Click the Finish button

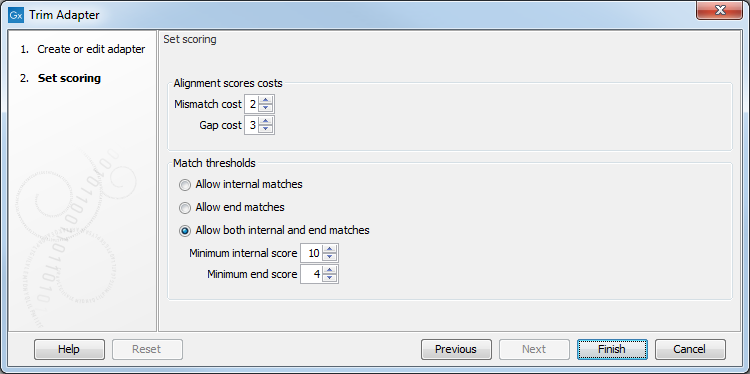click(612, 349)
